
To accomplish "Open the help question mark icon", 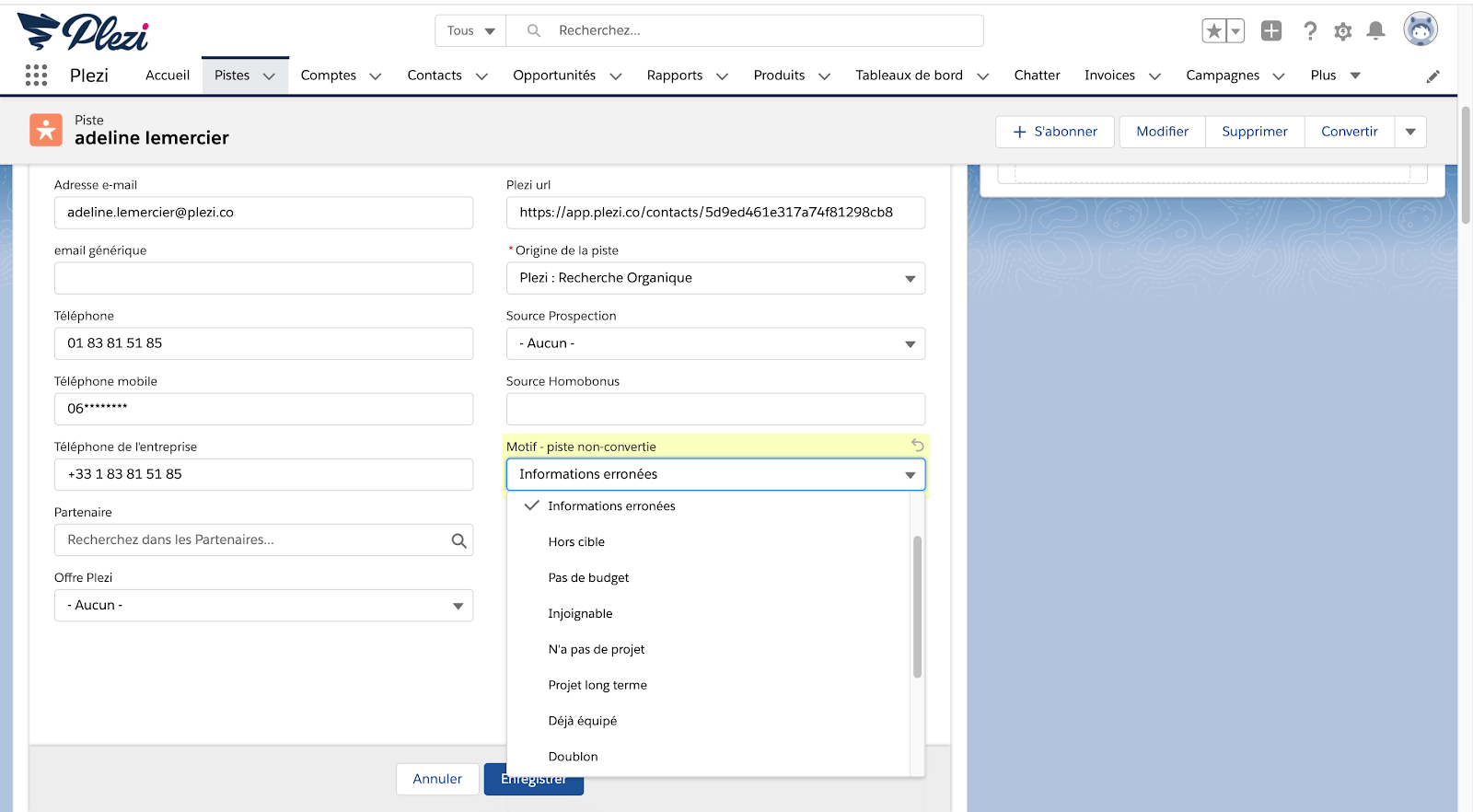I will click(x=1310, y=31).
